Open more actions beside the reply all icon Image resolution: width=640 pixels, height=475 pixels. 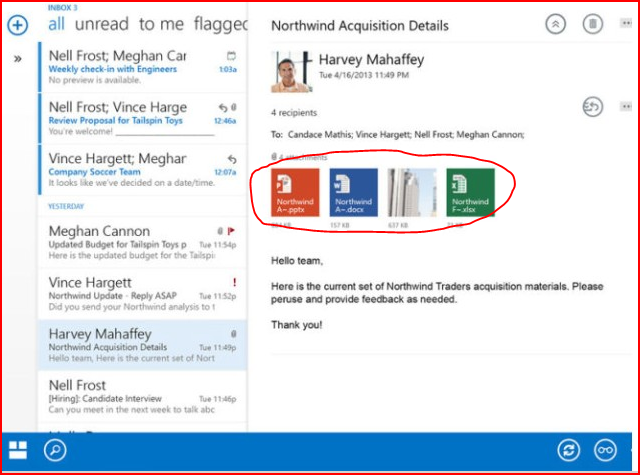(626, 107)
